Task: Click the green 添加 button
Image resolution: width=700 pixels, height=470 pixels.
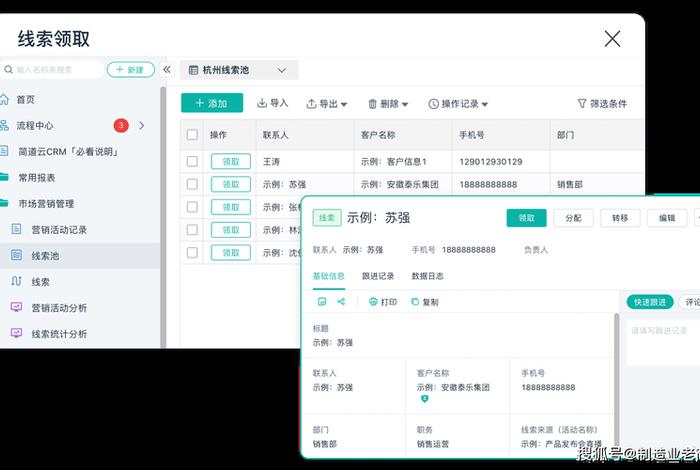Action: pyautogui.click(x=212, y=103)
